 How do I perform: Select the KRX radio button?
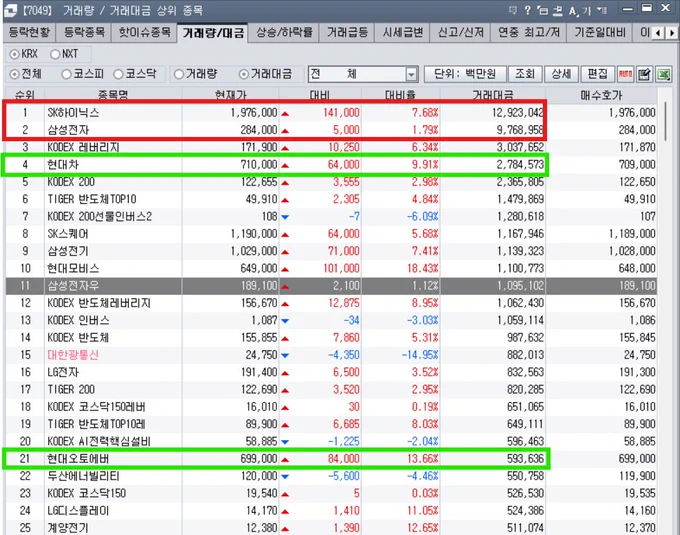point(15,54)
